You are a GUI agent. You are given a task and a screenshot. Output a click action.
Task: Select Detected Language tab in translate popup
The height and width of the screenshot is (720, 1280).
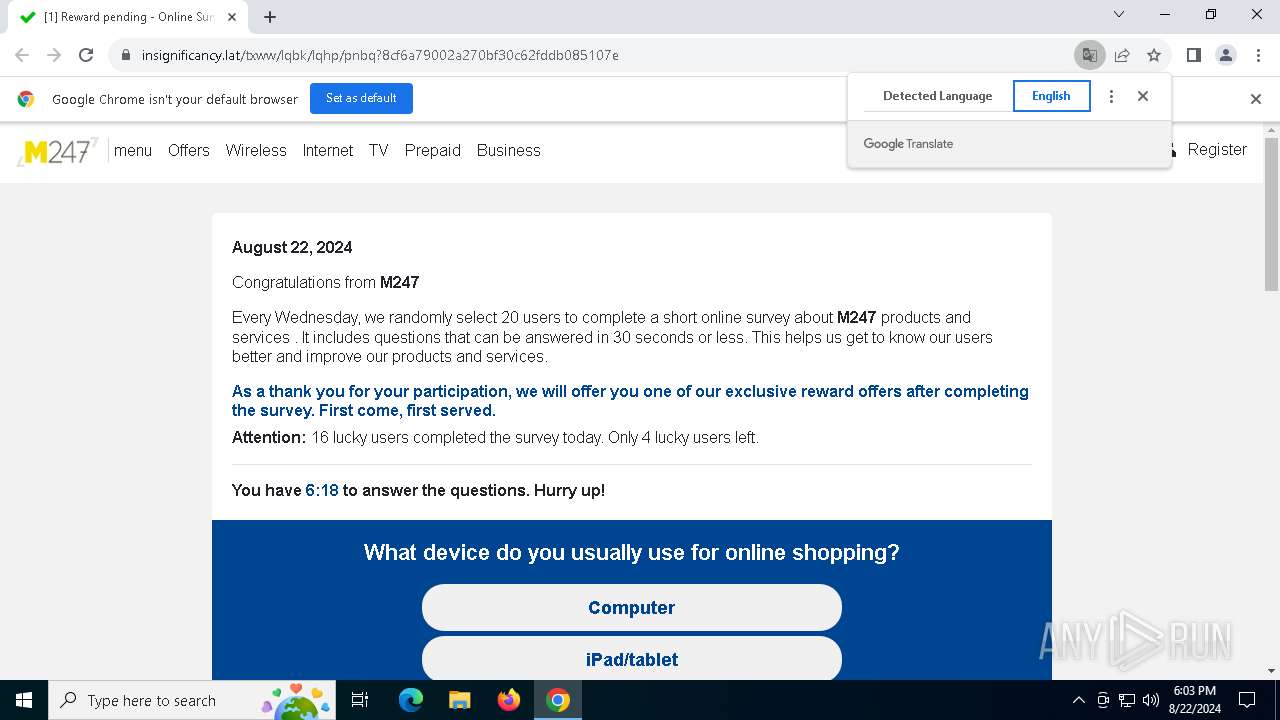click(937, 96)
